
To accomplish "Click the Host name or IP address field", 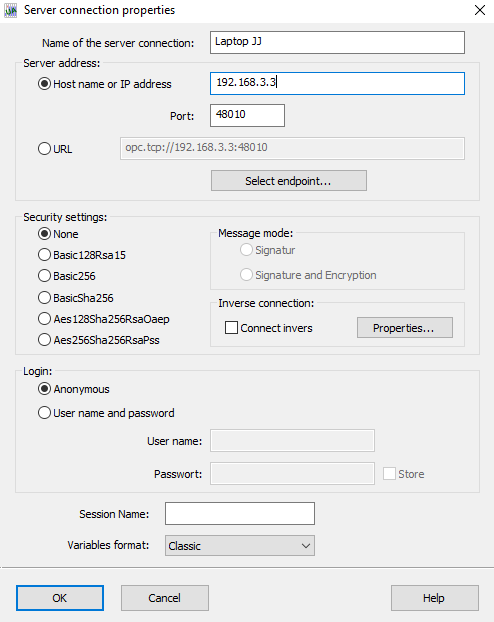I will (x=337, y=83).
